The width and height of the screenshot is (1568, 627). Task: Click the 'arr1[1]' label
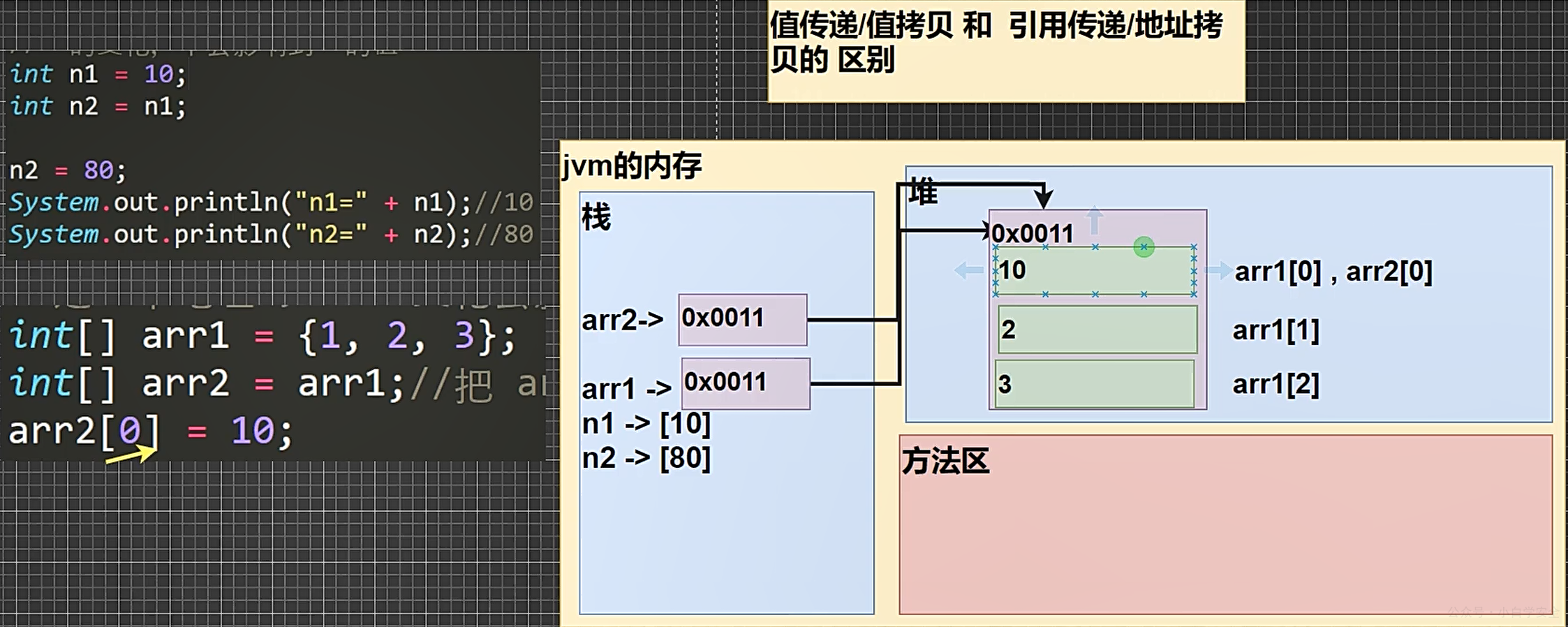click(1276, 330)
